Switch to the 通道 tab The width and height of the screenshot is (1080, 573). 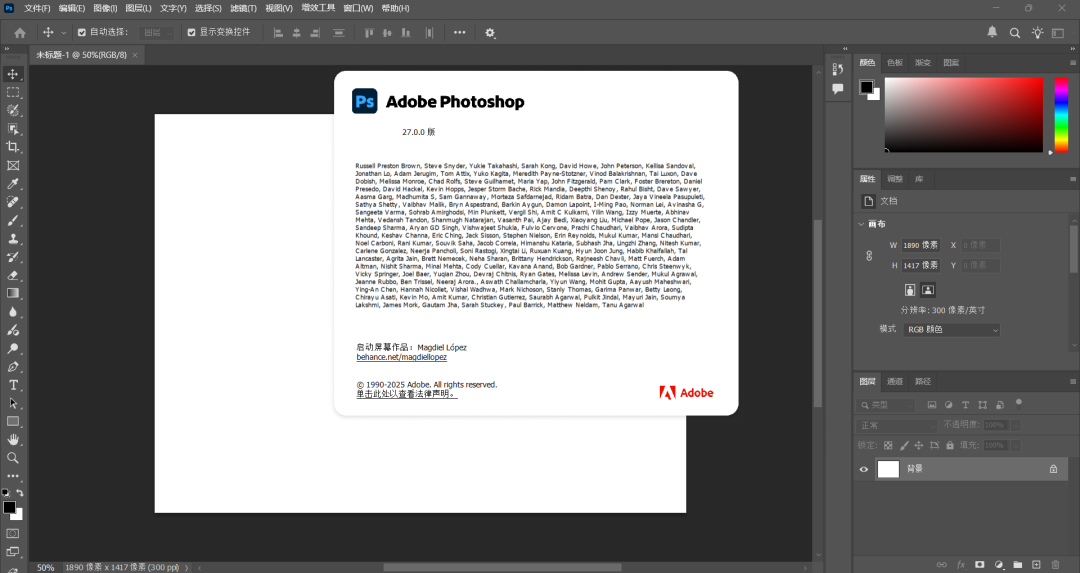[895, 381]
